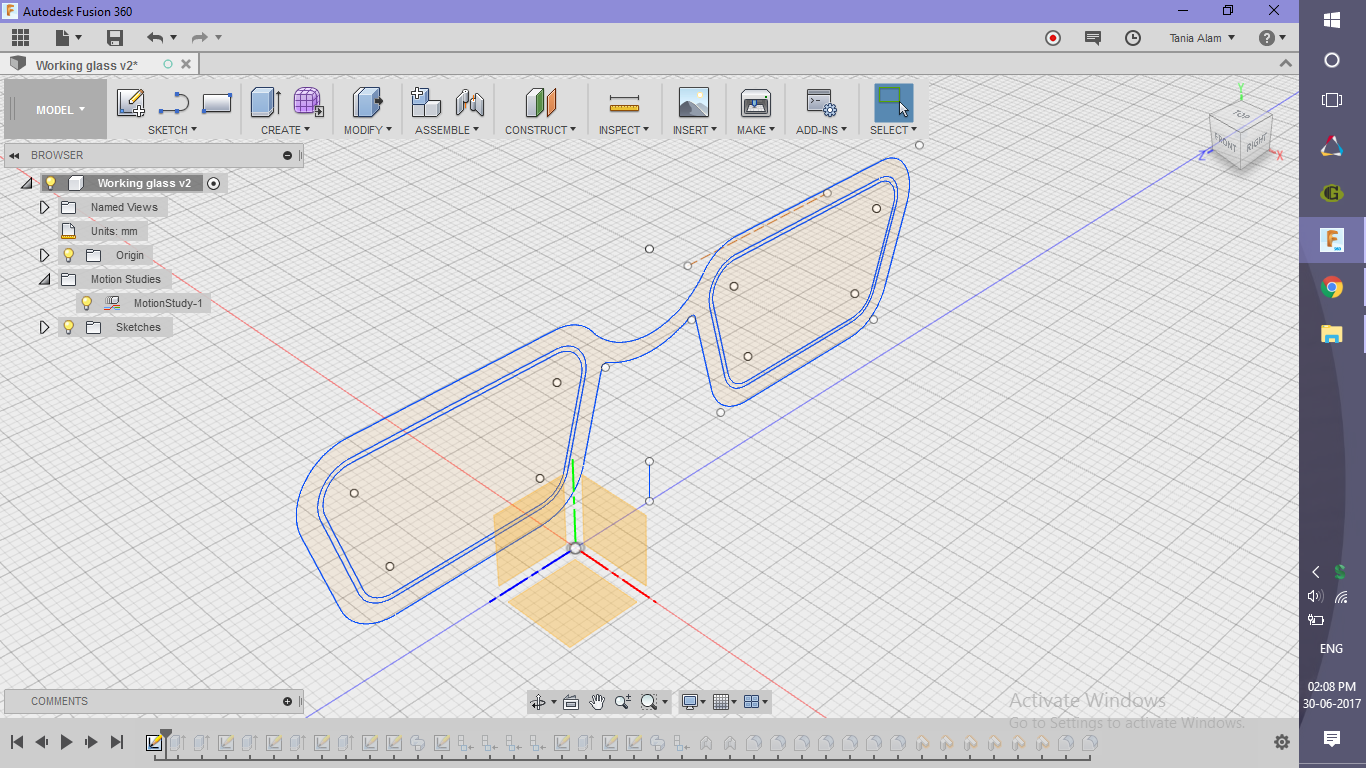Open the Display Settings dropdown

click(693, 702)
